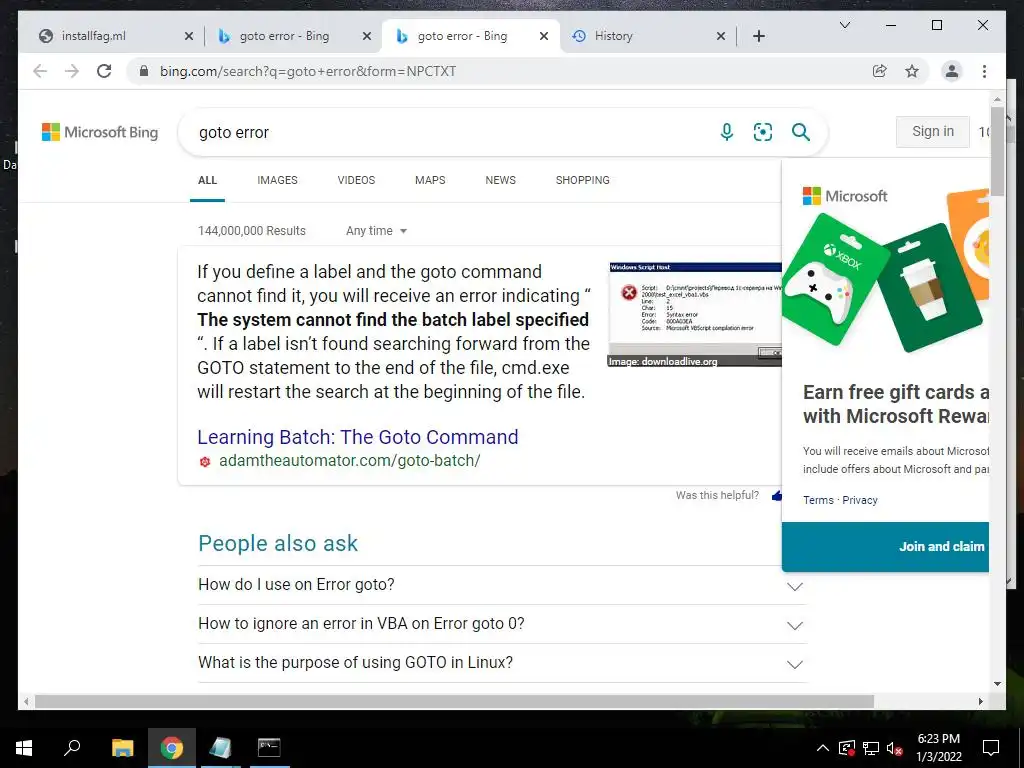Click the Chrome address bar URL
The height and width of the screenshot is (768, 1024).
[308, 71]
